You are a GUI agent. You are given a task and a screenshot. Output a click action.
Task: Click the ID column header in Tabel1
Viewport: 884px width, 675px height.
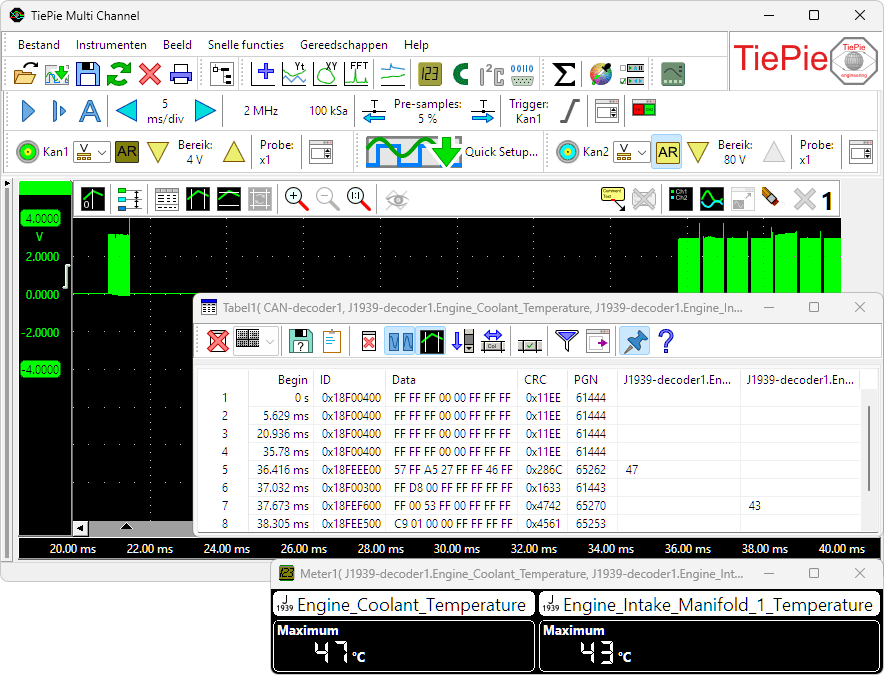click(x=350, y=380)
